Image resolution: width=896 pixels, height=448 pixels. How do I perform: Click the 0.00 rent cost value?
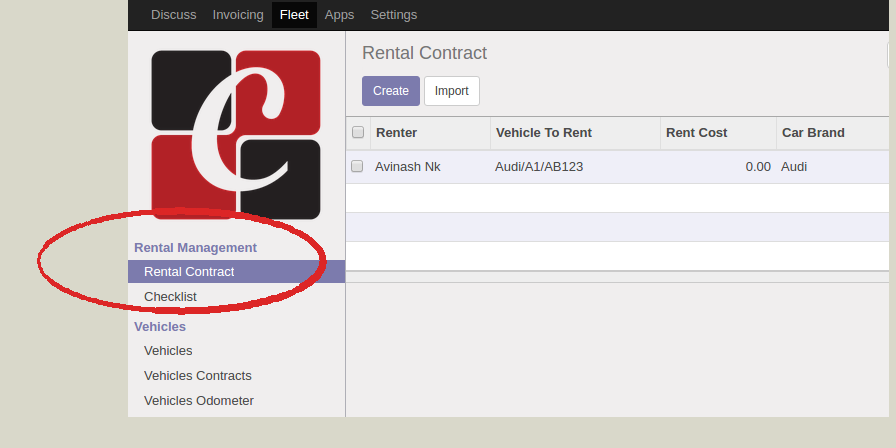pos(758,167)
